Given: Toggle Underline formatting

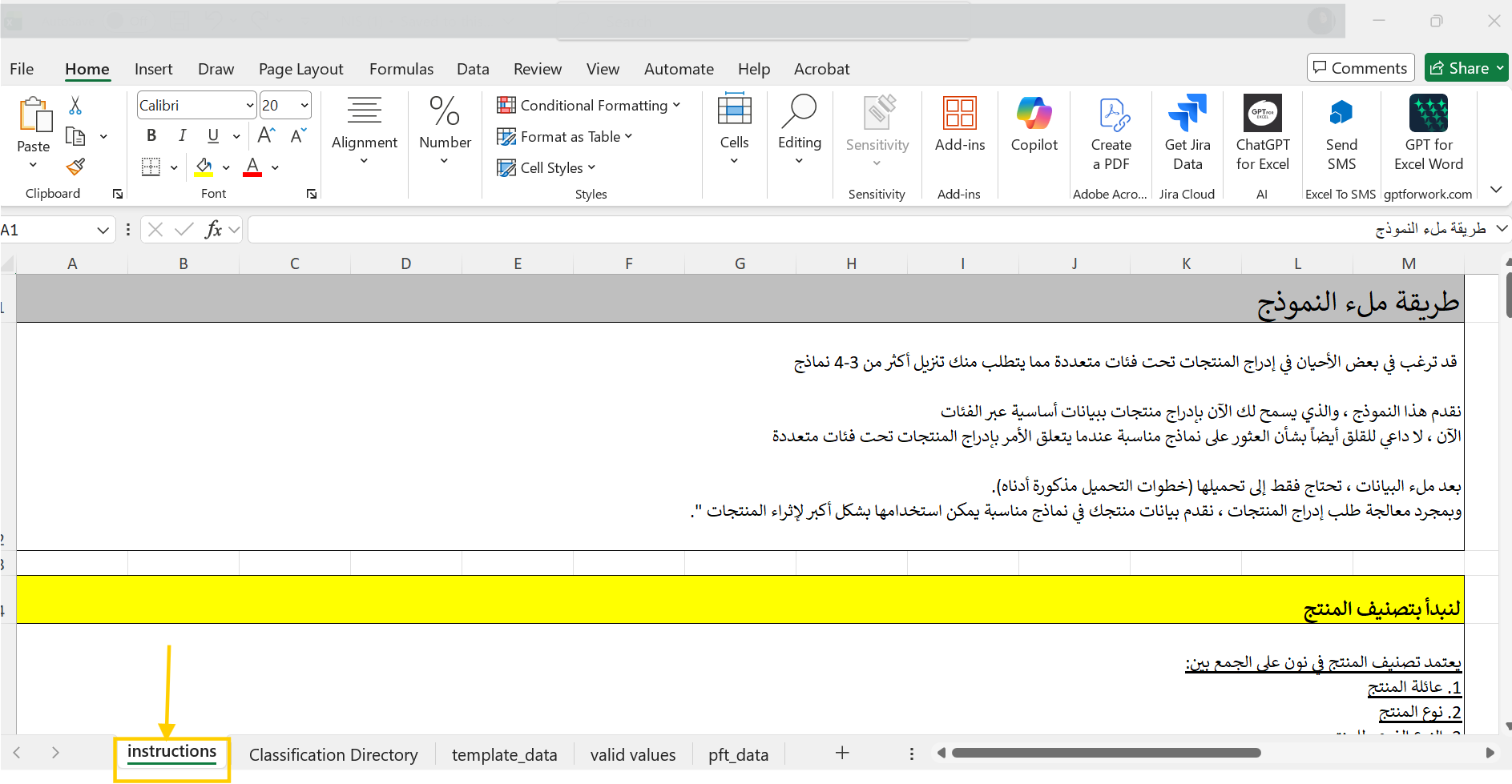Looking at the screenshot, I should (x=212, y=136).
